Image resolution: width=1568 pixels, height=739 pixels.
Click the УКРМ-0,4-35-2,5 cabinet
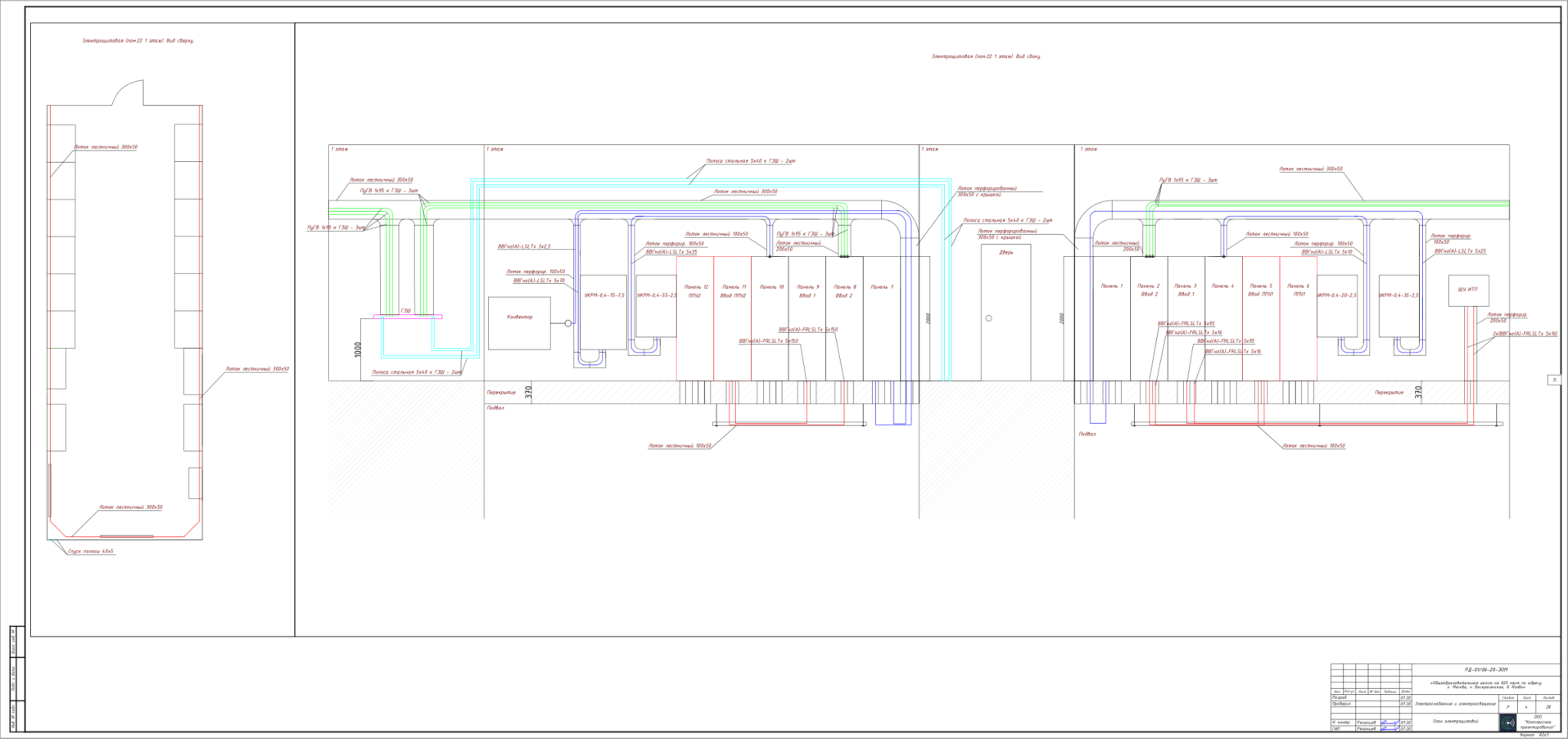1399,306
